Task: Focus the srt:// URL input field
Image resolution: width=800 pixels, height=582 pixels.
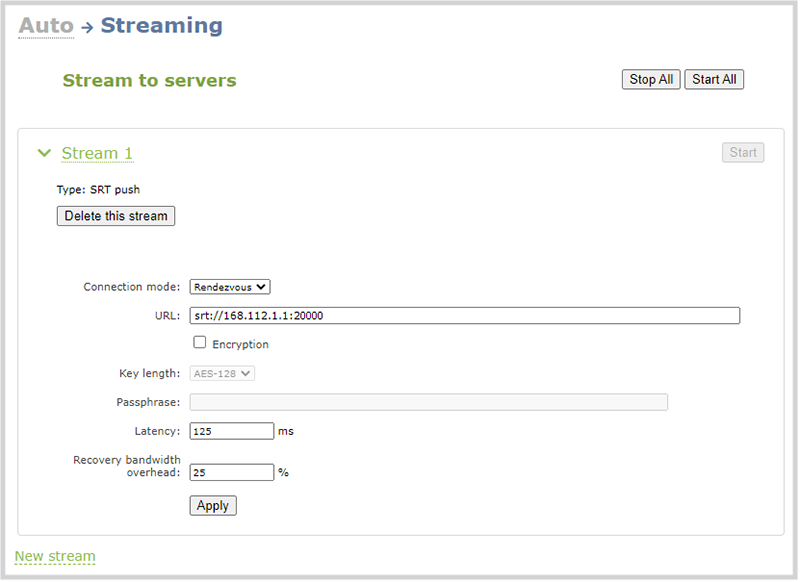Action: pos(465,316)
